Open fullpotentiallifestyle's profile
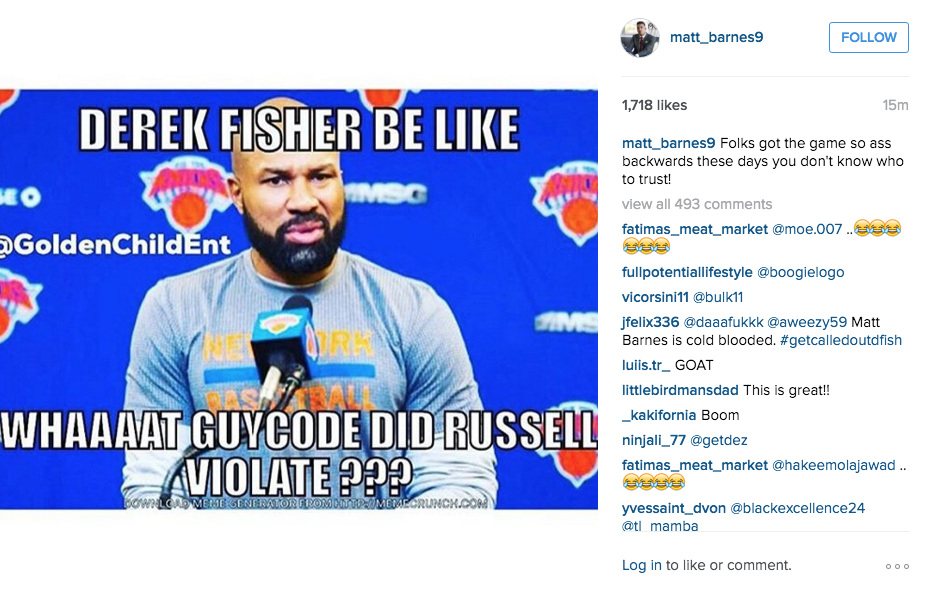The image size is (931, 596). tap(687, 272)
